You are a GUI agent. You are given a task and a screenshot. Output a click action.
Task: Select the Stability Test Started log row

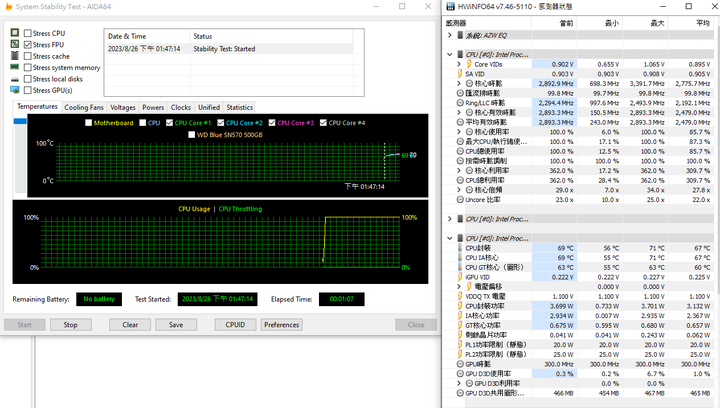[230, 49]
